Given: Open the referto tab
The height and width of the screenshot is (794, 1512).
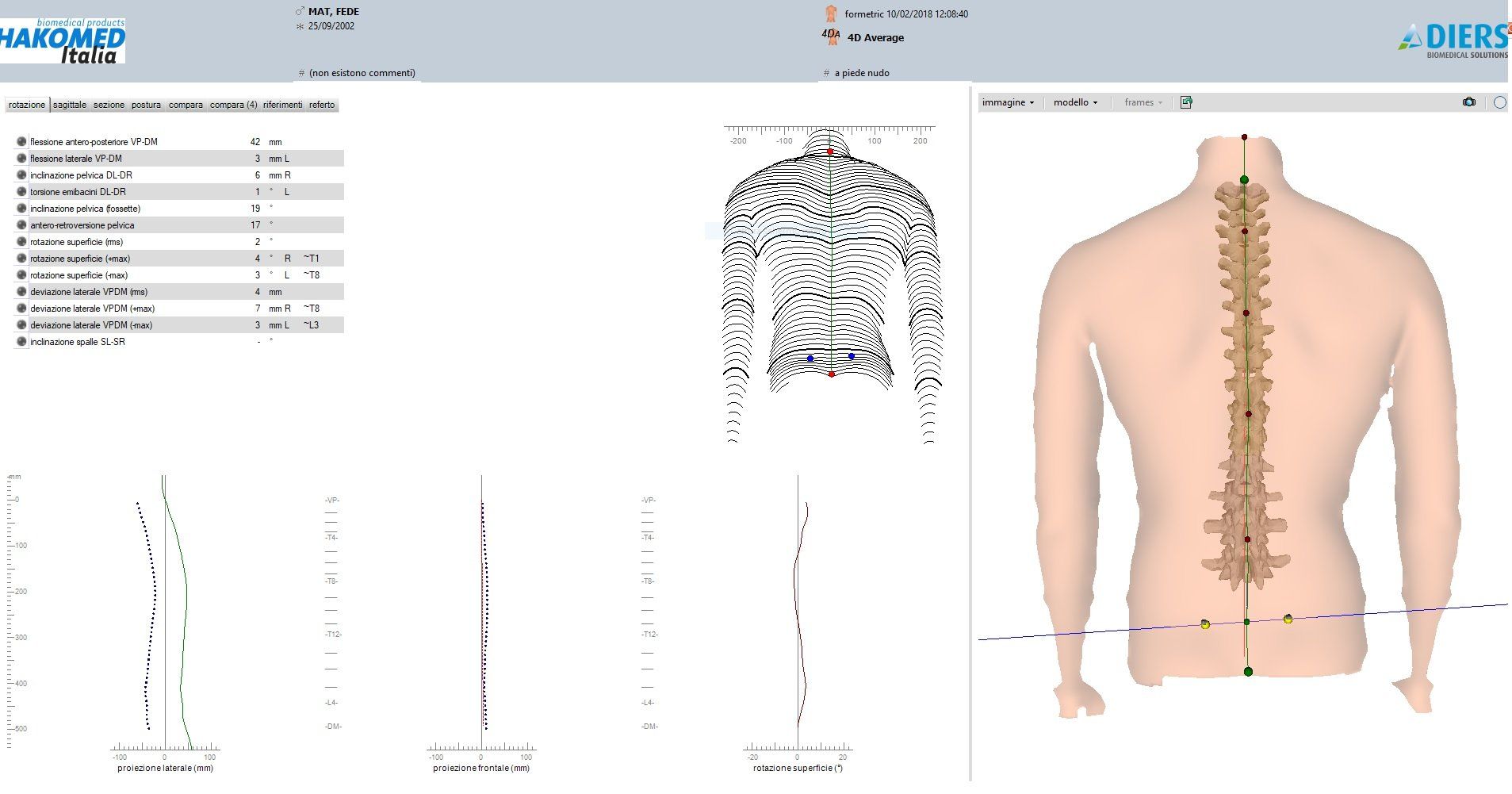Looking at the screenshot, I should point(322,105).
